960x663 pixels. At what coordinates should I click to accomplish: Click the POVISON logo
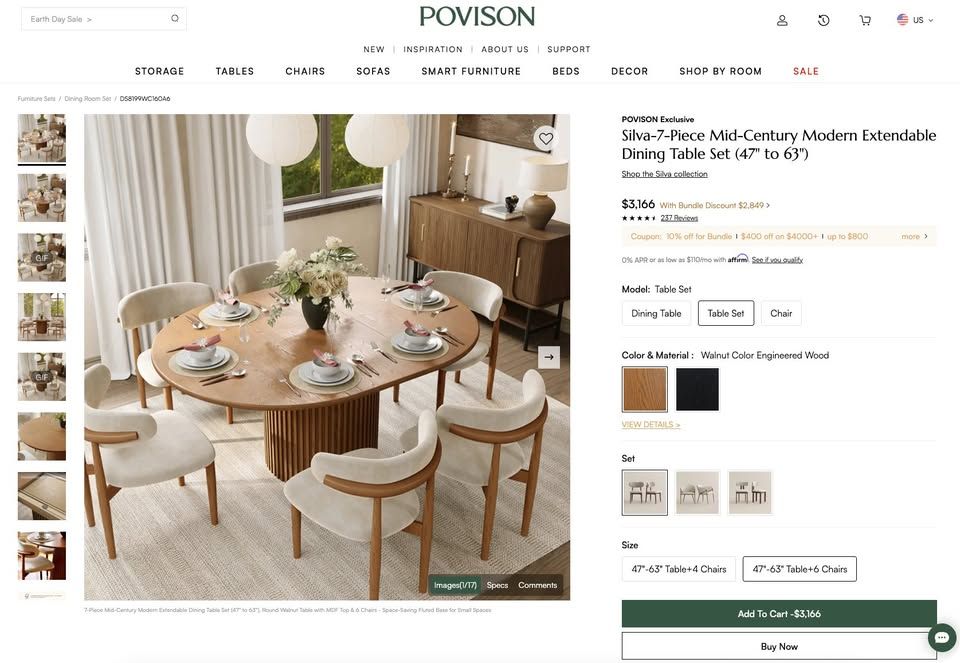tap(477, 17)
